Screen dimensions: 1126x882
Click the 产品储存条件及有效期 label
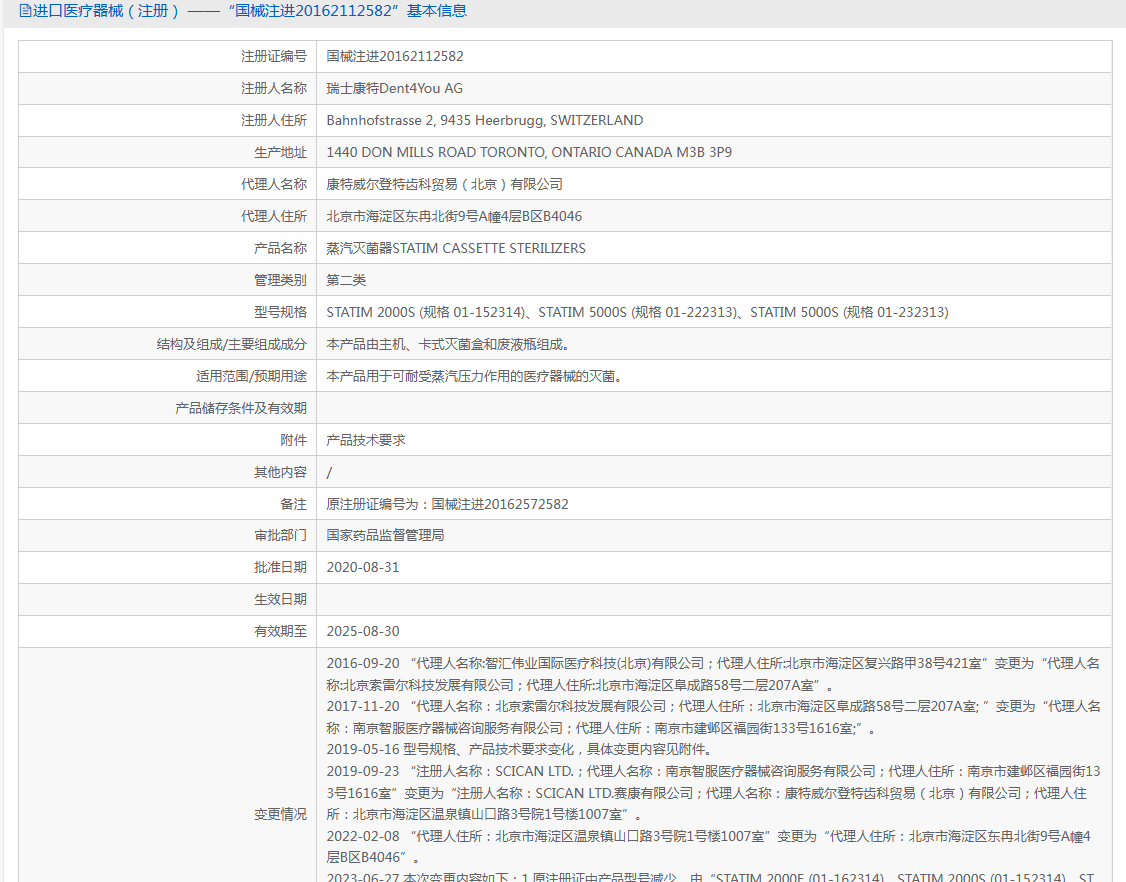(241, 409)
